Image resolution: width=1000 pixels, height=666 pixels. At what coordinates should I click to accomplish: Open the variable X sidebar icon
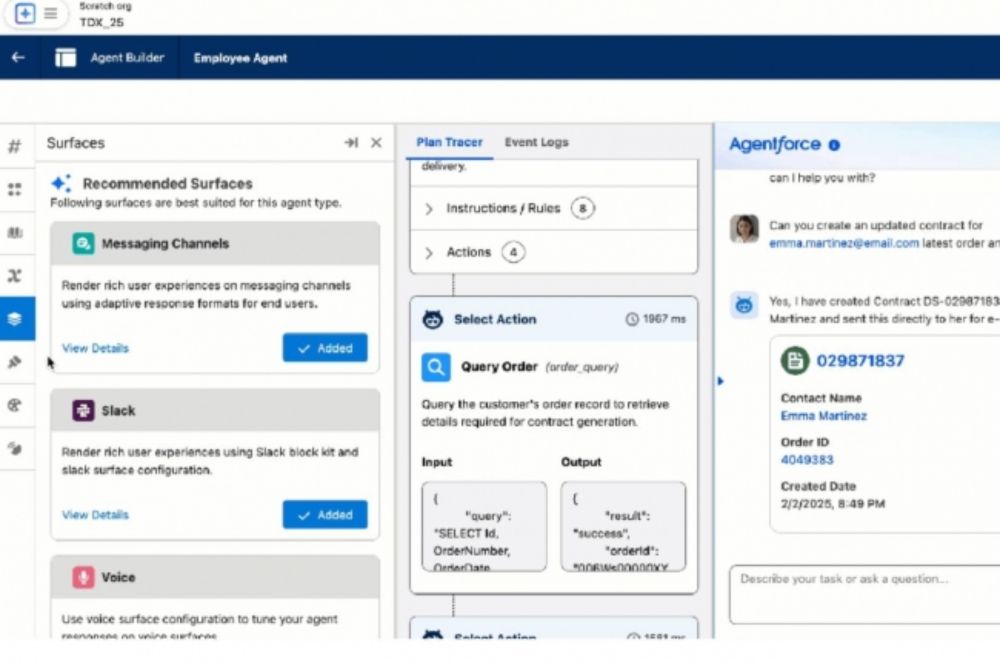click(x=14, y=276)
